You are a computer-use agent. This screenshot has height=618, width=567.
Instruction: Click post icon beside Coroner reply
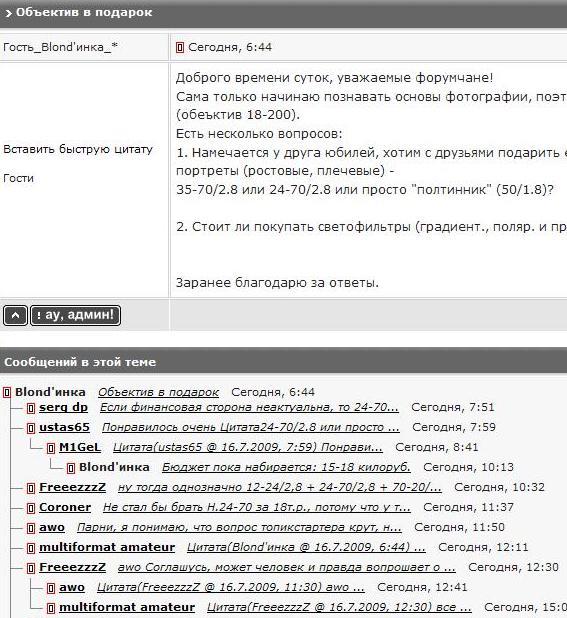point(31,508)
